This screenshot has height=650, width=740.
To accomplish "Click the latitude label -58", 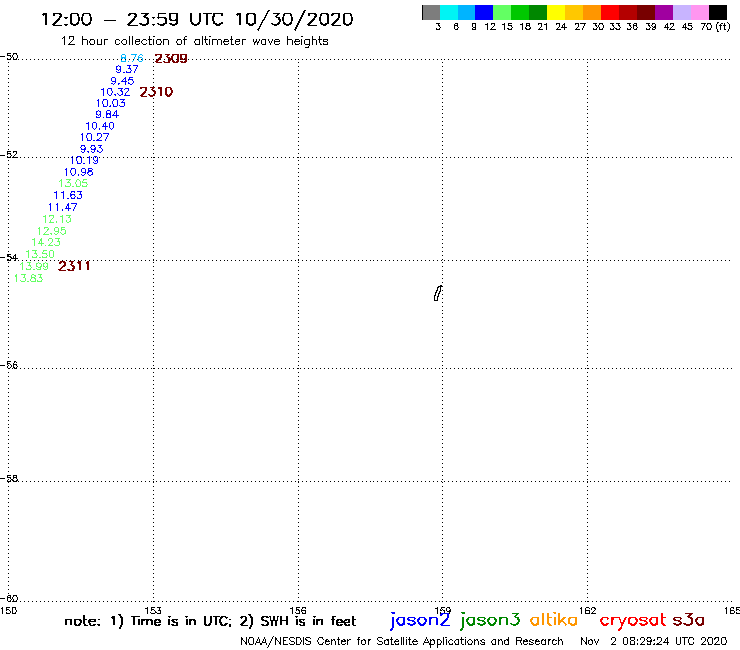I will pos(9,478).
